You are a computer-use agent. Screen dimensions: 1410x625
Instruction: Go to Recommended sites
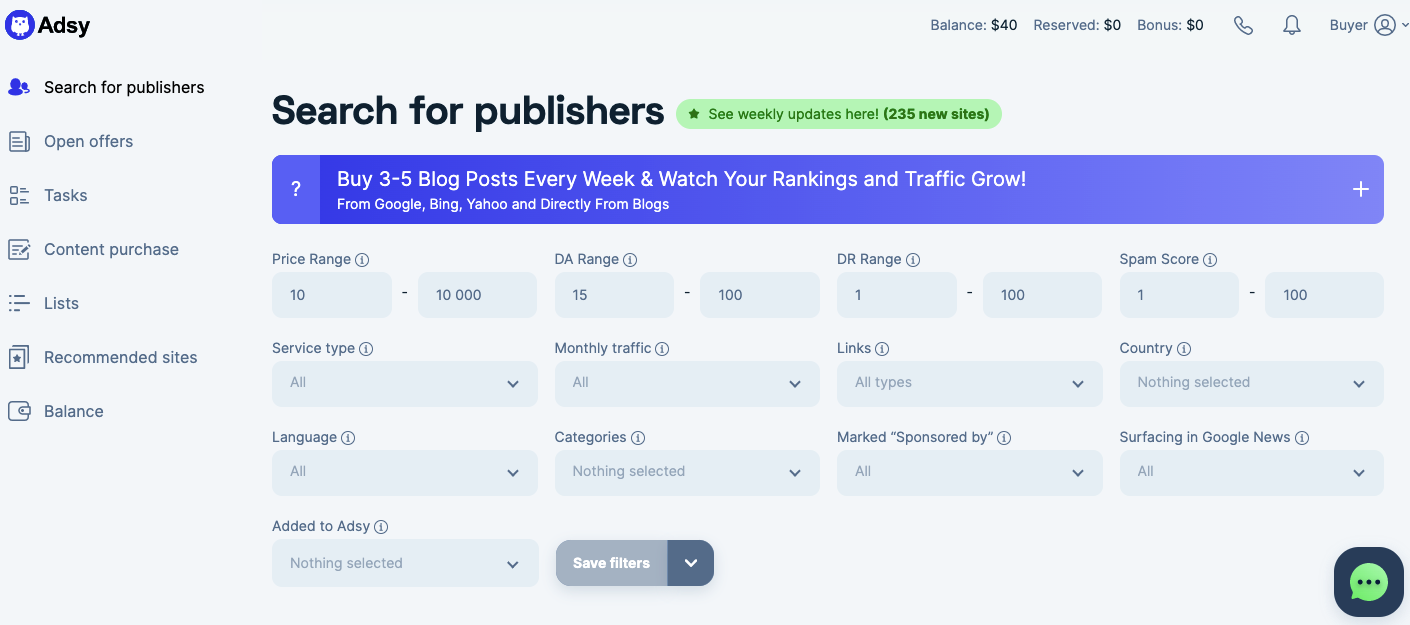pos(121,357)
